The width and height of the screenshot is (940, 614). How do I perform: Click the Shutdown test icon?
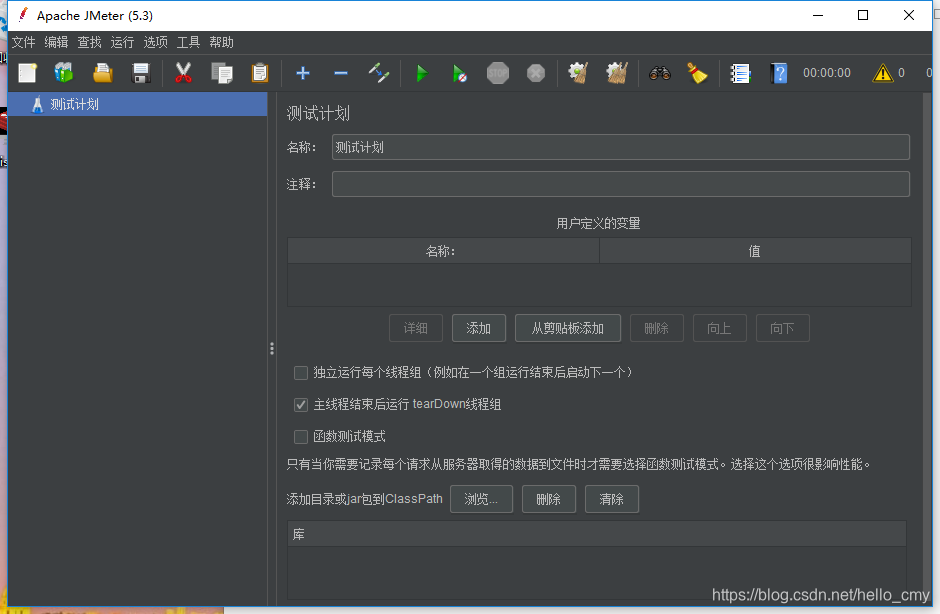click(536, 73)
